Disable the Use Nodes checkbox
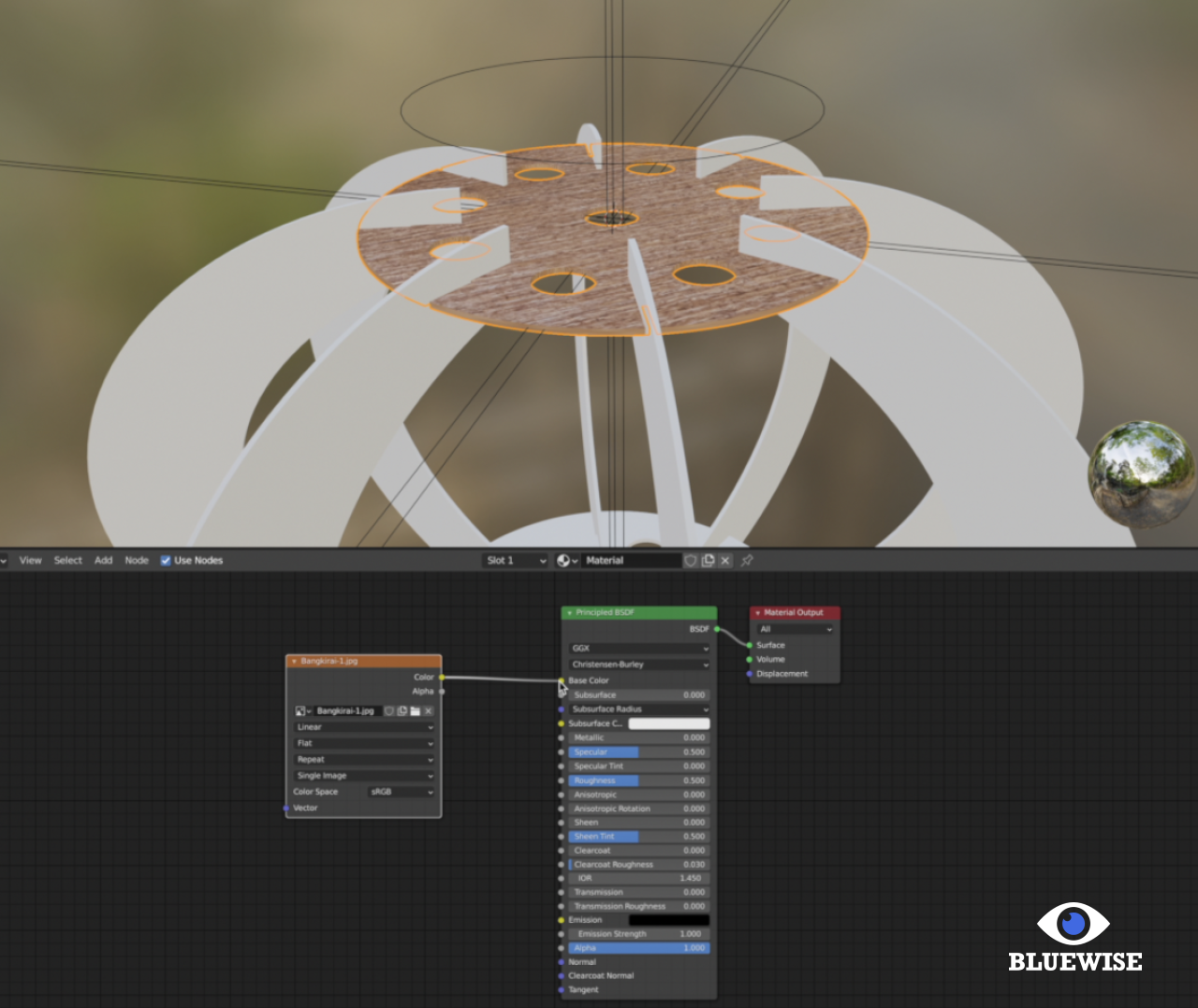The image size is (1198, 1008). click(166, 561)
